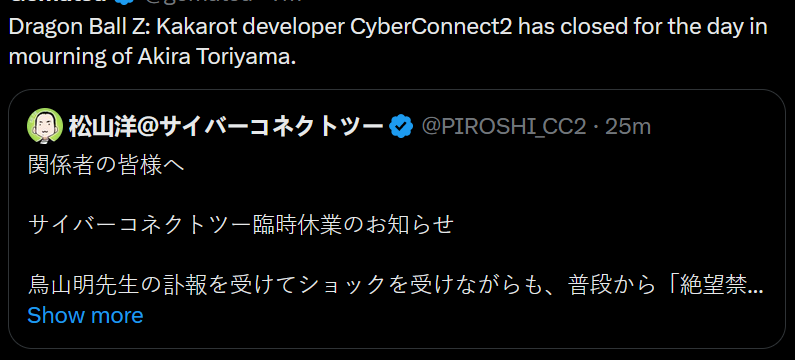795x360 pixels.
Task: Click the quoted line 関係者の皆様へ
Action: (x=106, y=165)
